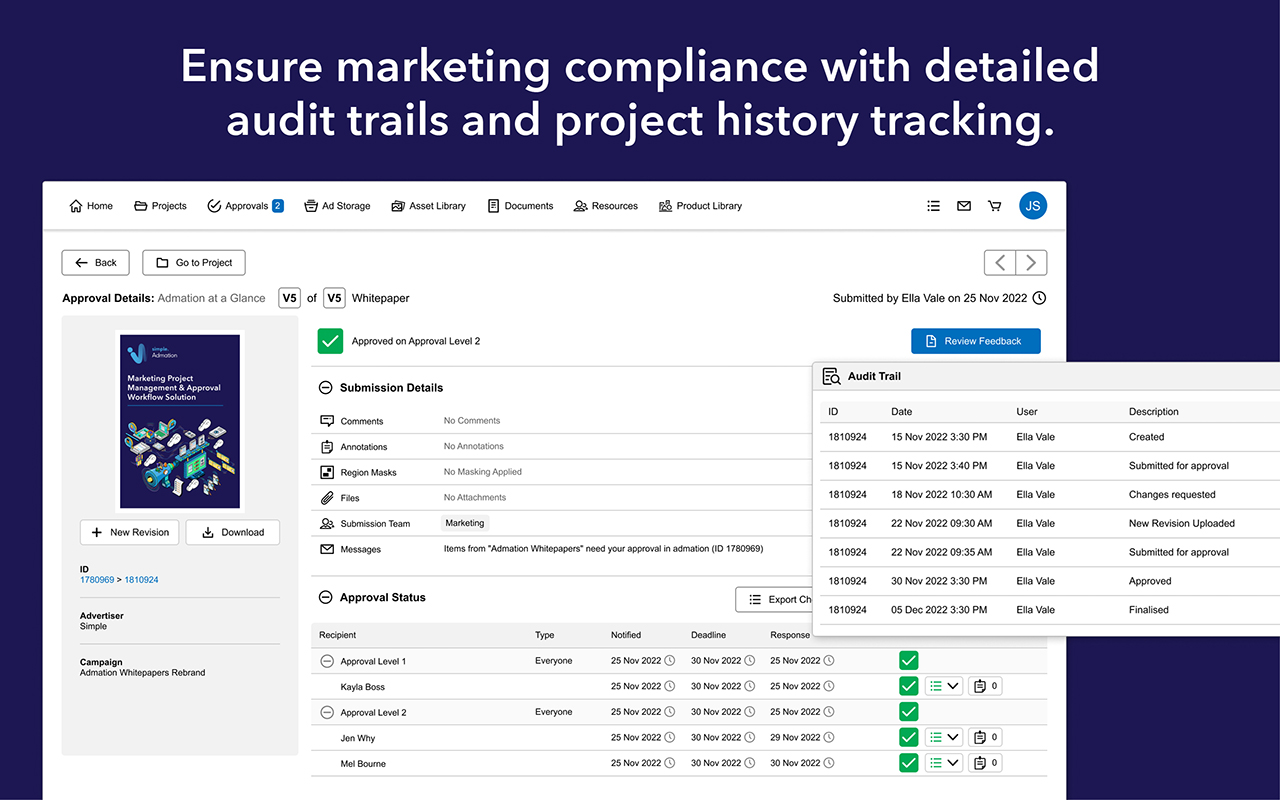This screenshot has height=800, width=1280.
Task: Click the Export Checklist button
Action: [775, 599]
